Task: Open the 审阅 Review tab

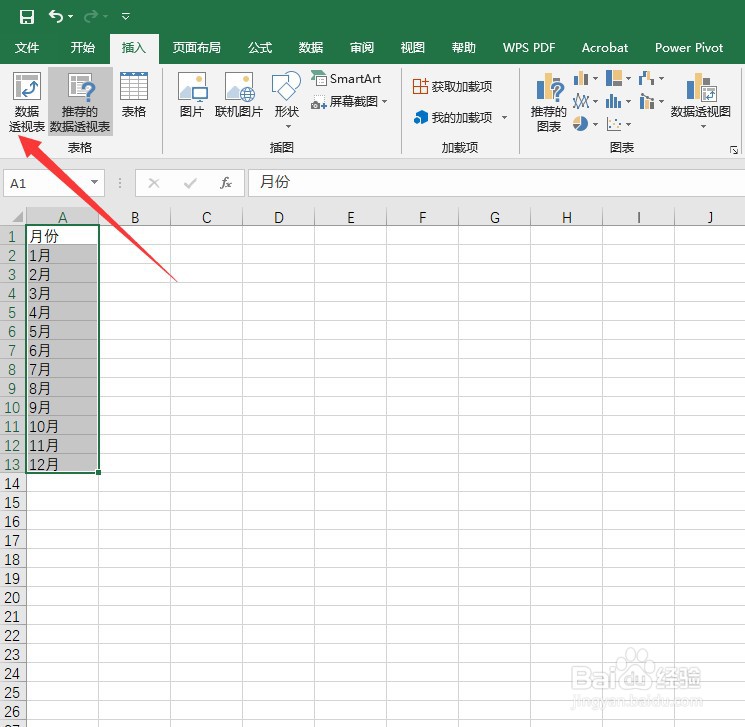Action: [x=362, y=48]
